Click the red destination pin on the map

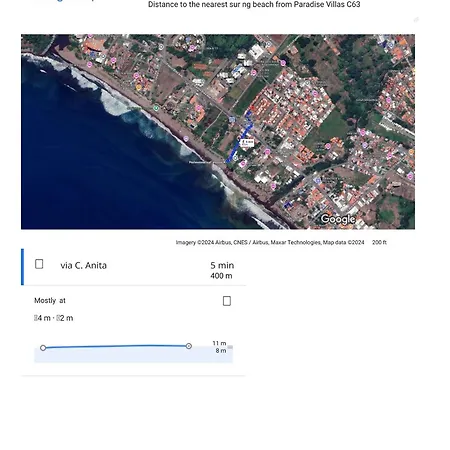[x=252, y=108]
